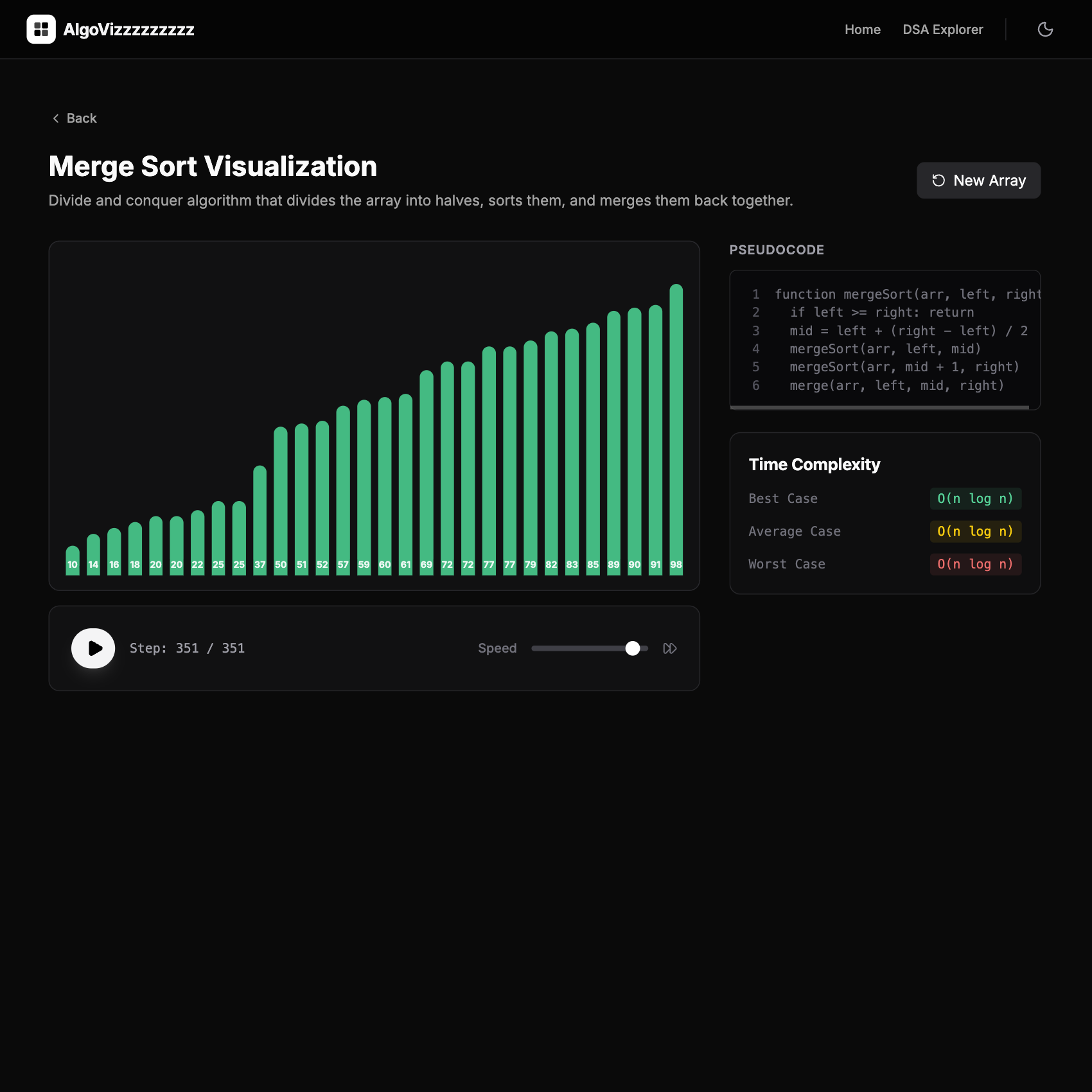Generate a New Array
The width and height of the screenshot is (1092, 1092).
[x=978, y=181]
